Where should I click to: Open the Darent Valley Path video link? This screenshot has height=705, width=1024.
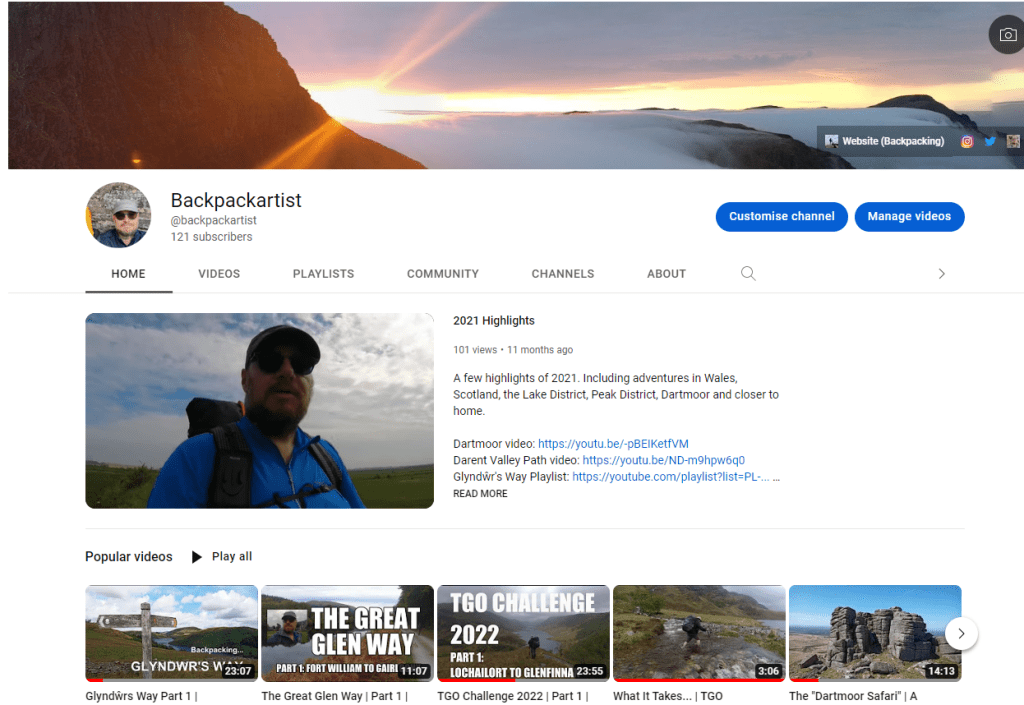[663, 460]
